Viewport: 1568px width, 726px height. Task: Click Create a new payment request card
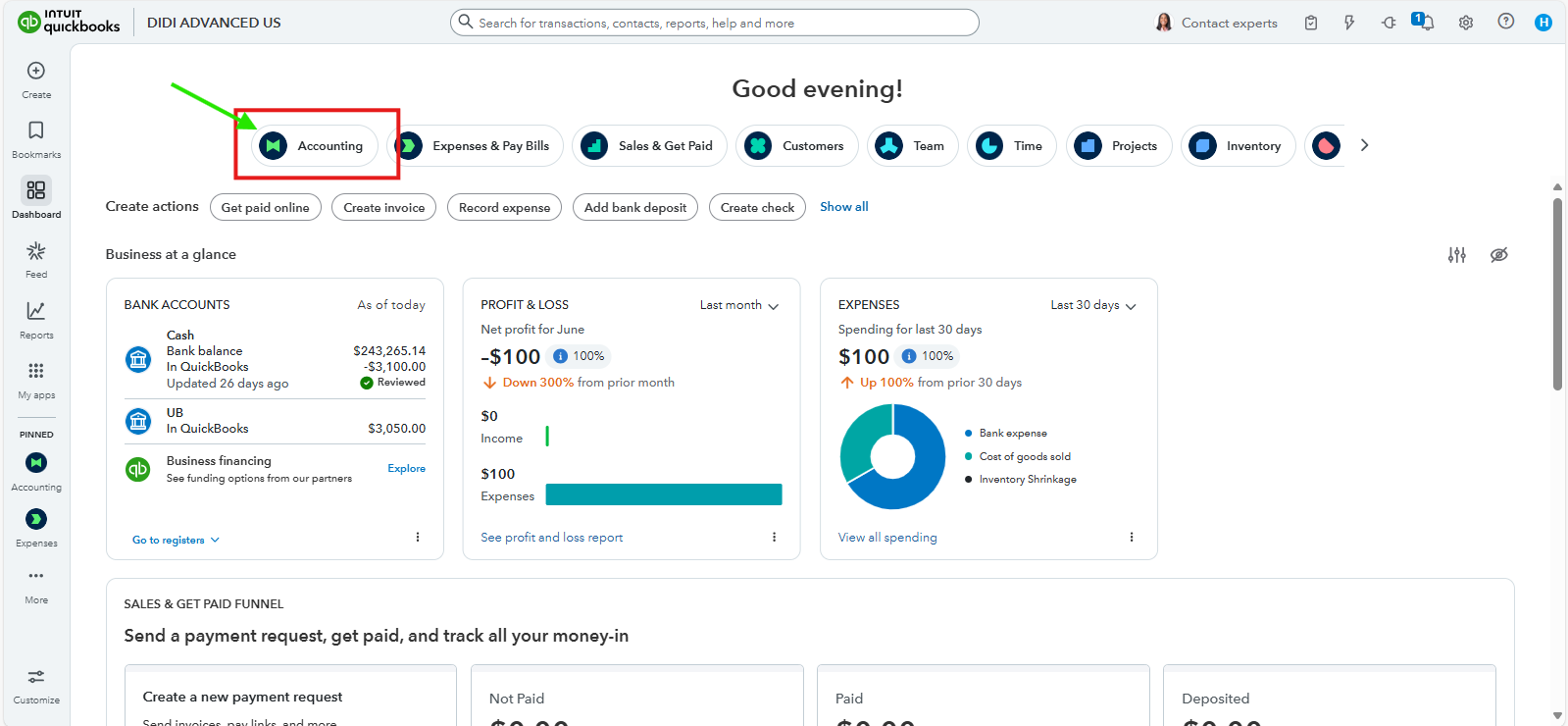(x=290, y=696)
